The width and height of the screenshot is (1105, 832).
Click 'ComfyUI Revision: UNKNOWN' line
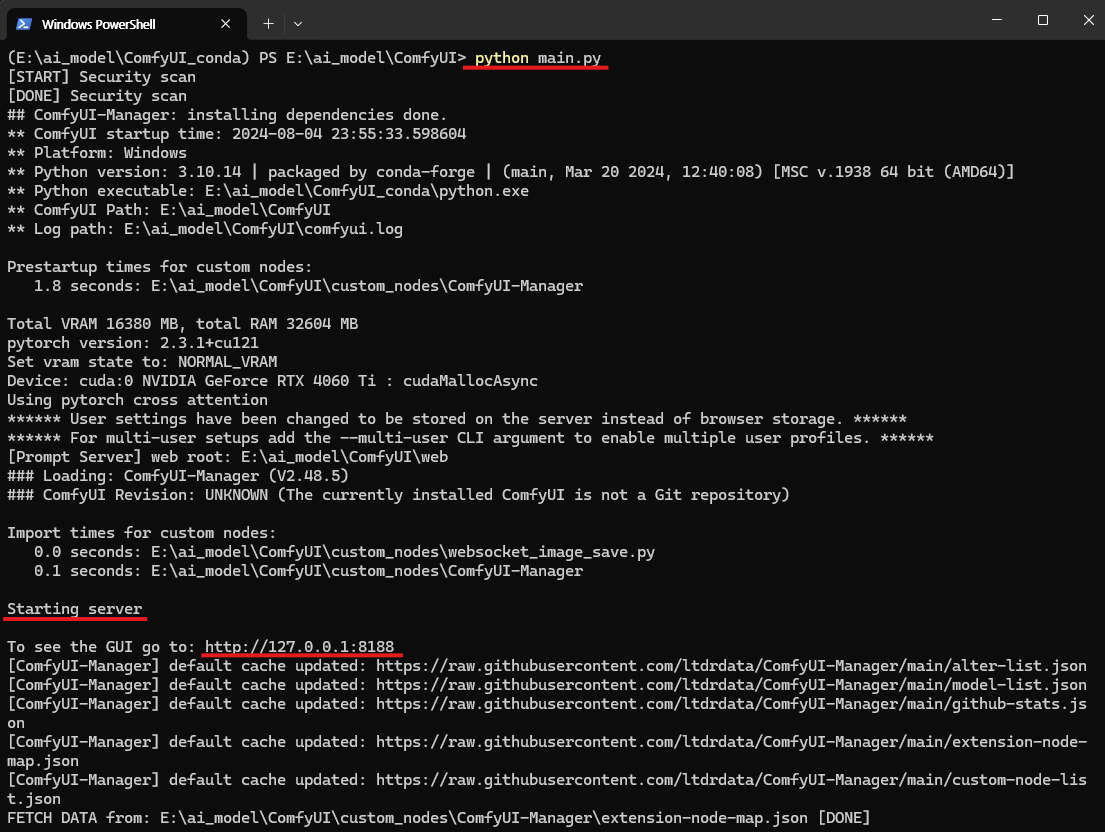click(398, 495)
